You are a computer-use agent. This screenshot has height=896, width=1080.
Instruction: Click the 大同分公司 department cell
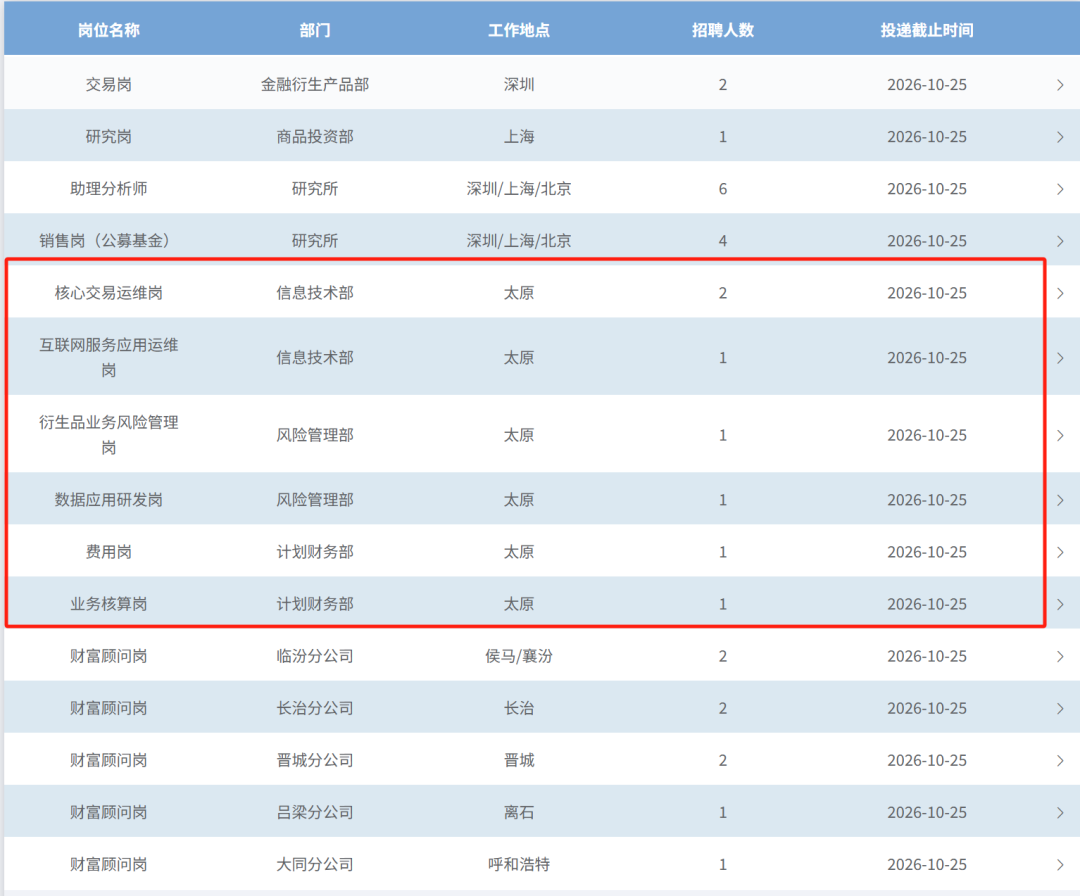[x=315, y=864]
